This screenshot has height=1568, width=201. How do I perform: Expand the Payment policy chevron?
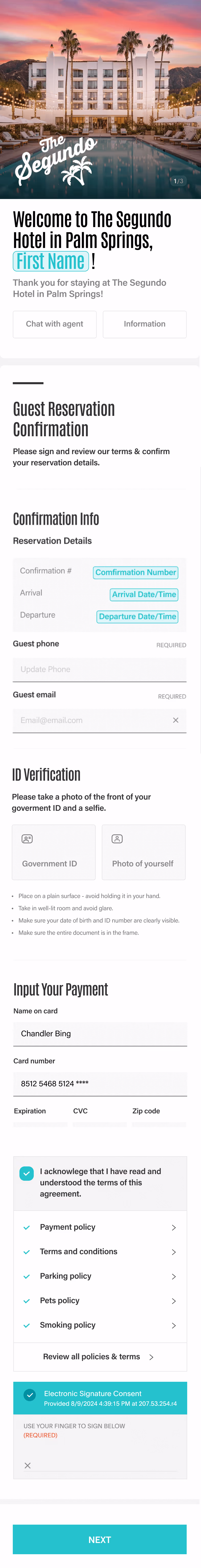click(x=173, y=1228)
